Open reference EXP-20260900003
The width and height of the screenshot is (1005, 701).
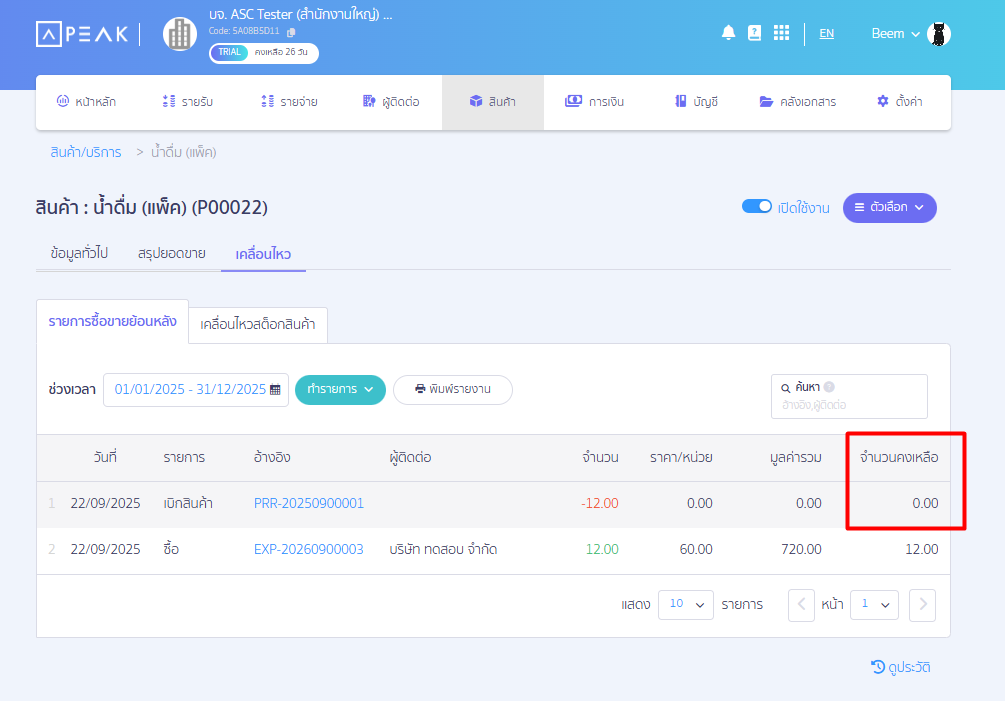click(309, 550)
